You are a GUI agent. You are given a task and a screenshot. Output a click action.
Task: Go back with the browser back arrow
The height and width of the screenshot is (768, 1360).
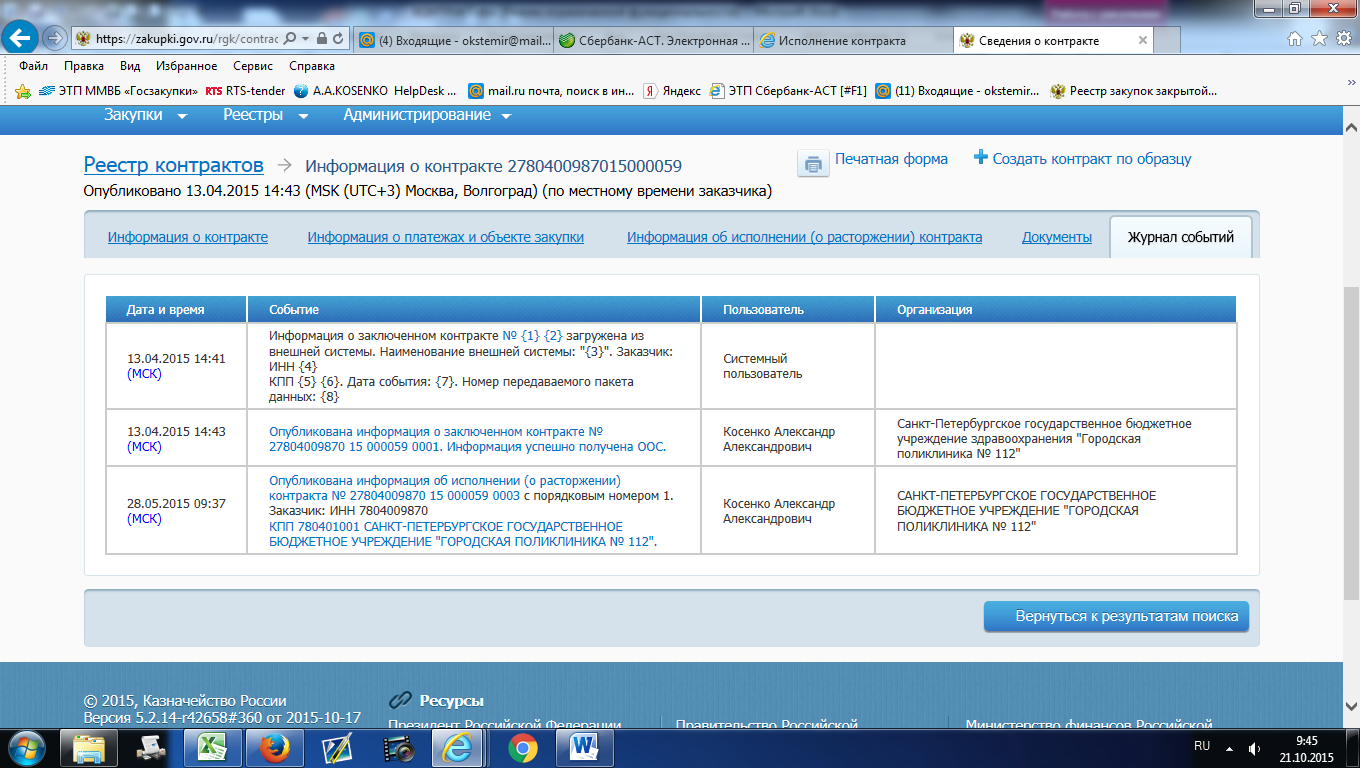tap(22, 39)
